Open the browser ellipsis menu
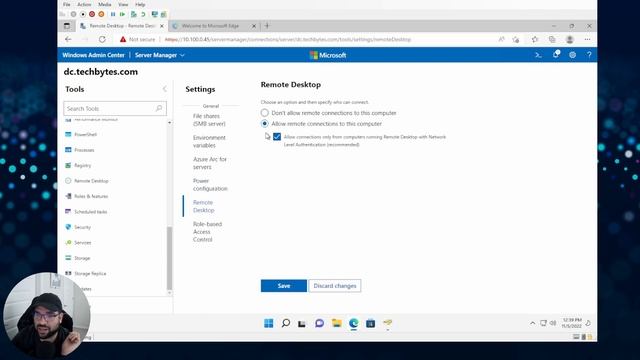The image size is (640, 360). [587, 39]
